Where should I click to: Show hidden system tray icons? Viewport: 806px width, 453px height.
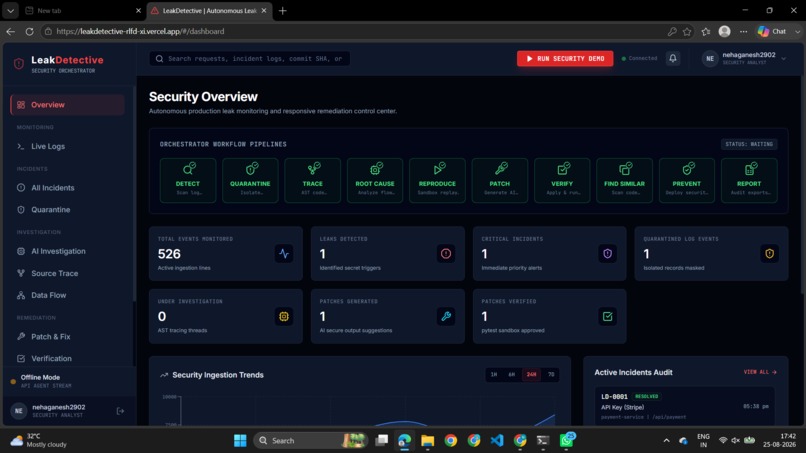(x=666, y=441)
